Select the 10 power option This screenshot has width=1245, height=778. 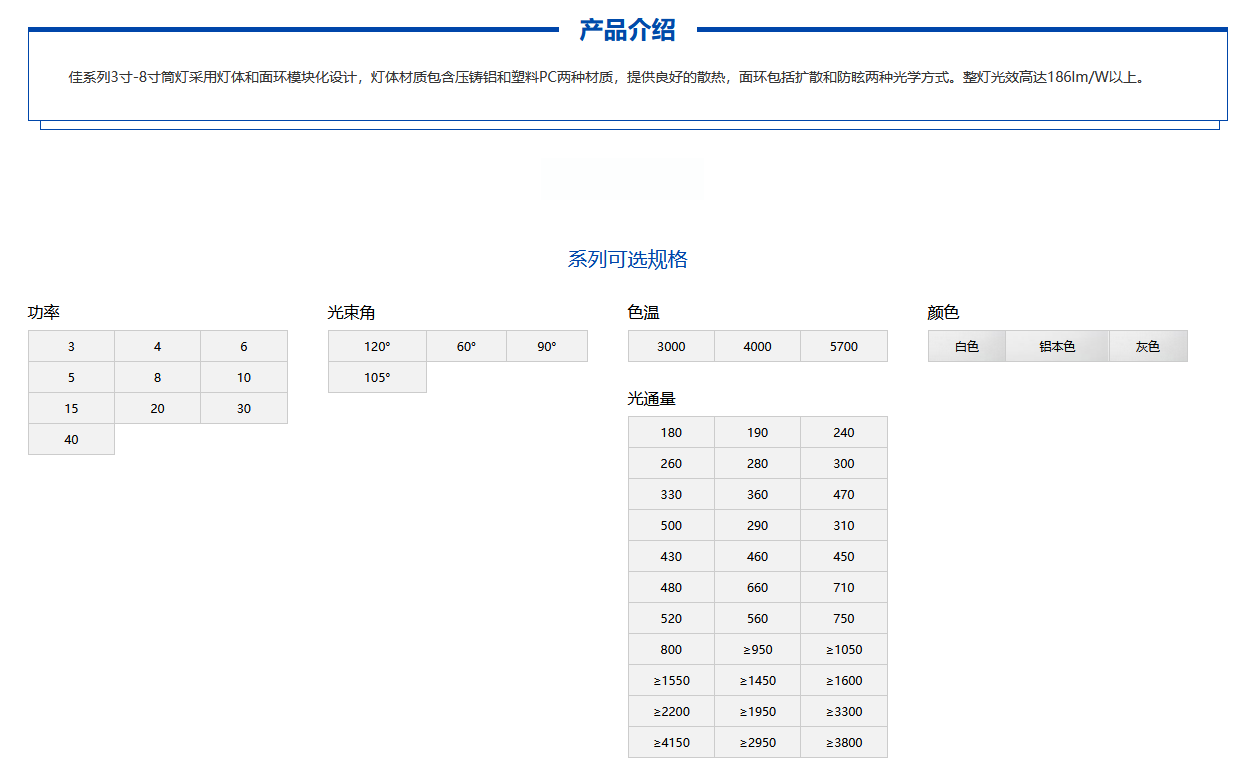tap(244, 377)
